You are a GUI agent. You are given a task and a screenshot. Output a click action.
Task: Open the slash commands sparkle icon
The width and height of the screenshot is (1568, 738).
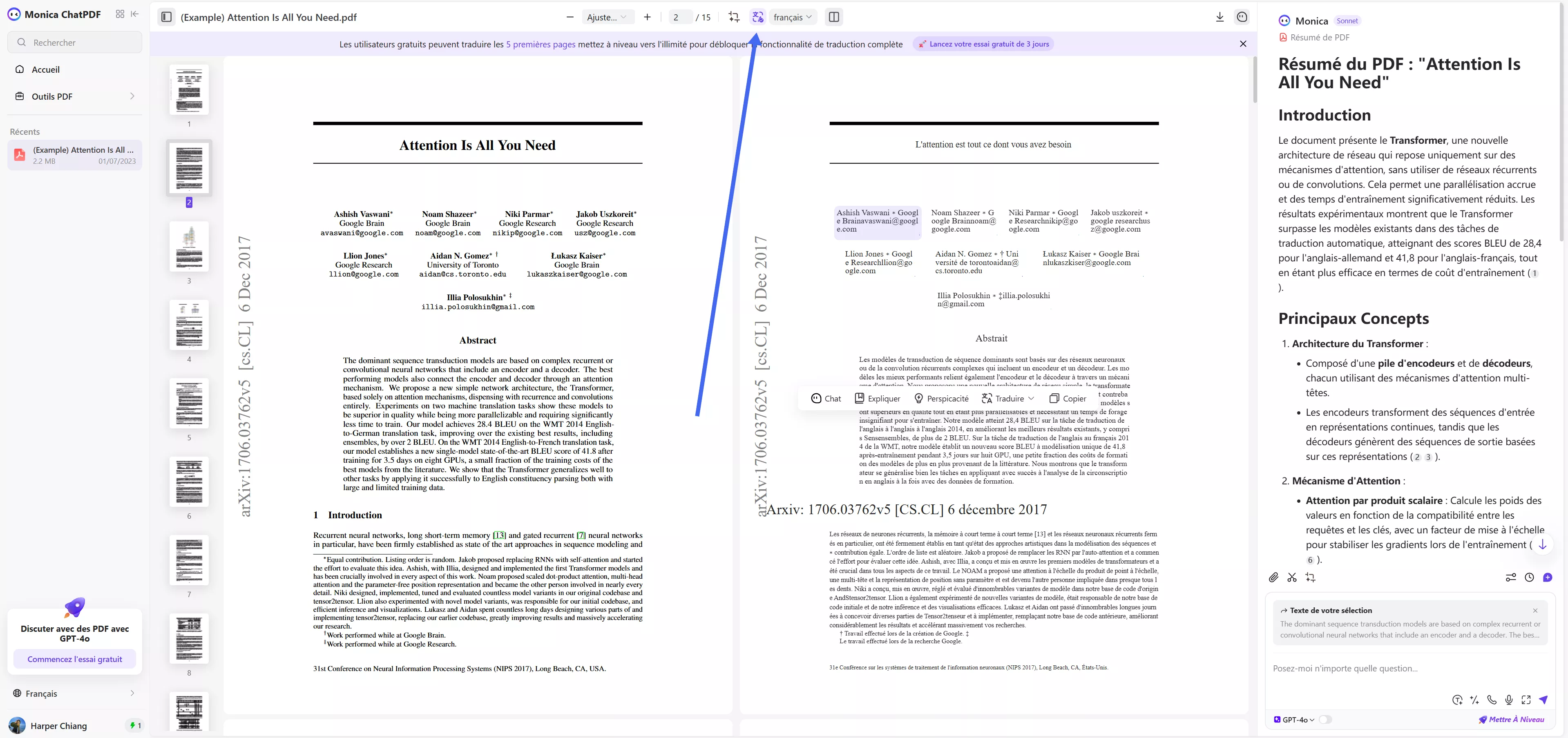point(1474,700)
